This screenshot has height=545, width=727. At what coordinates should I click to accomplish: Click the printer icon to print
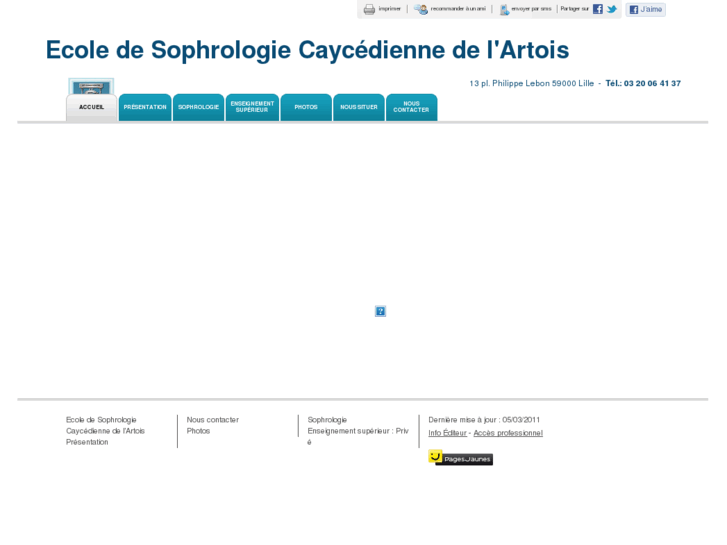click(369, 9)
